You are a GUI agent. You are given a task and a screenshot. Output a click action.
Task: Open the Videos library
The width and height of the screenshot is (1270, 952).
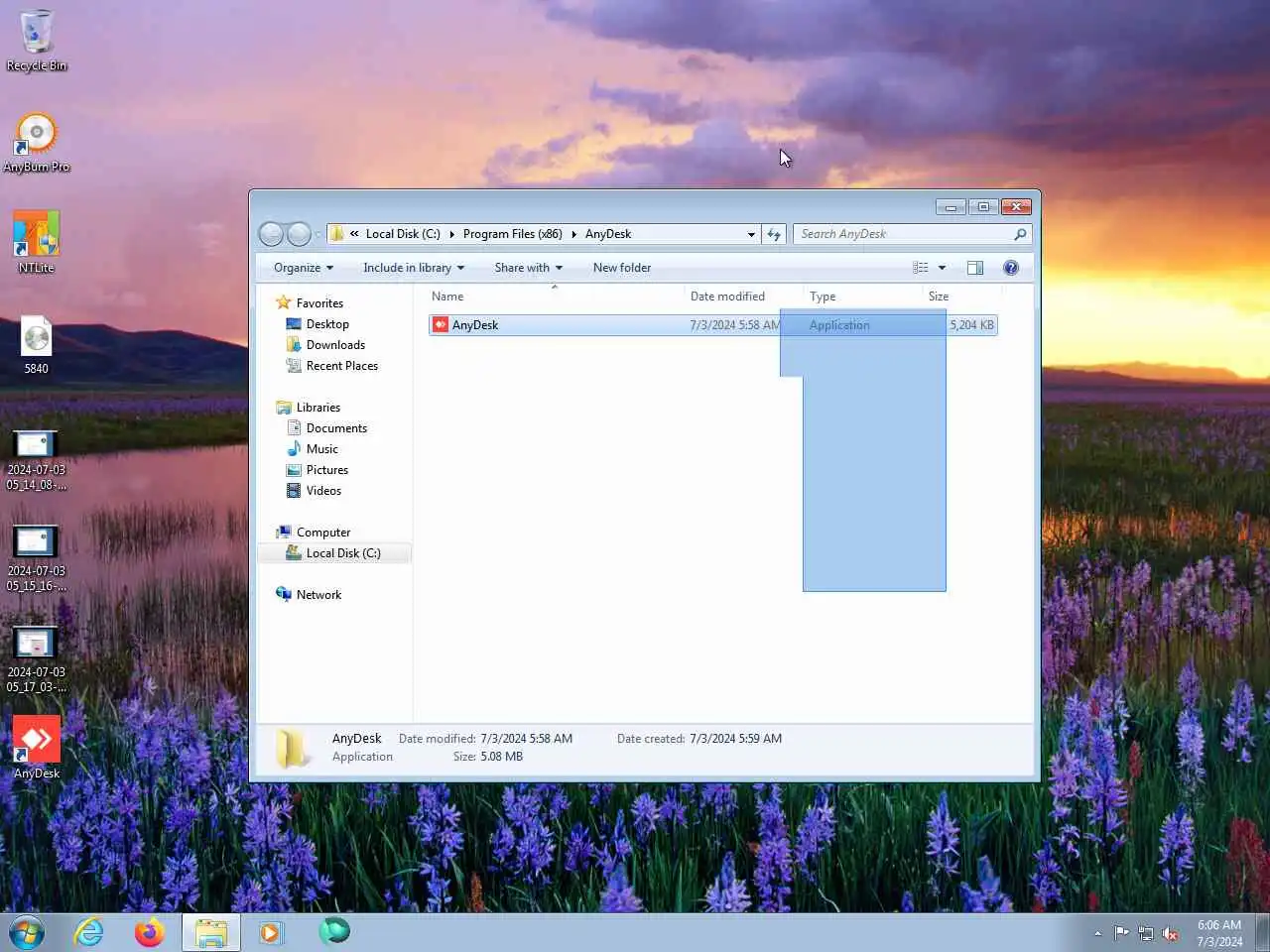tap(323, 491)
